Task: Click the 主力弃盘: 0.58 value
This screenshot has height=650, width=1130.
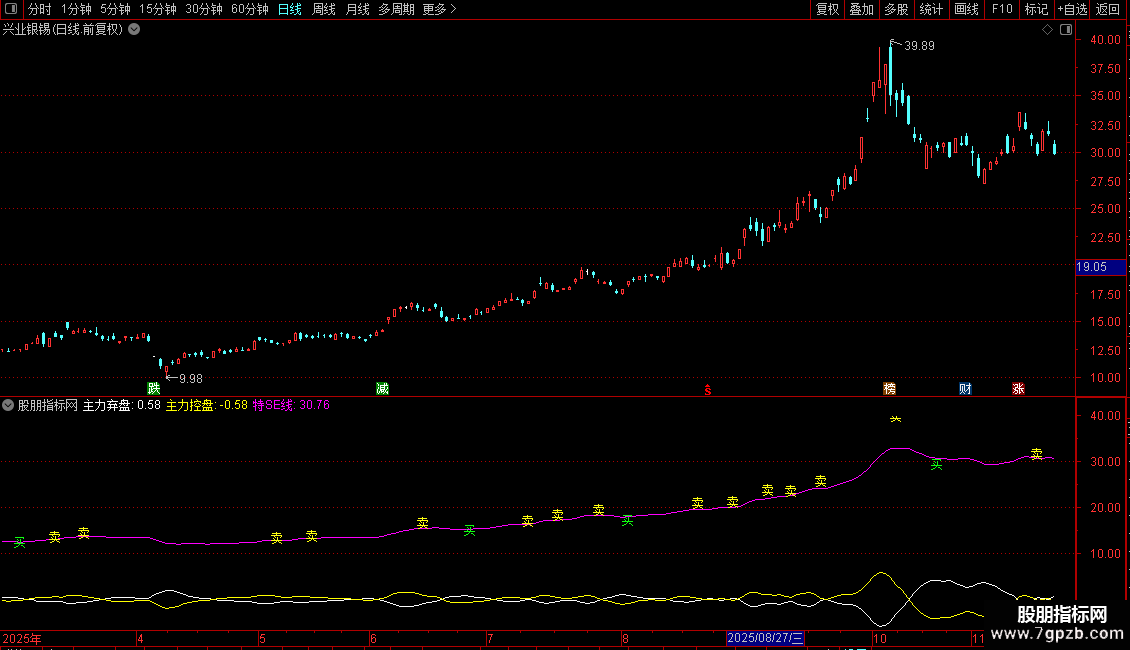Action: pos(122,405)
